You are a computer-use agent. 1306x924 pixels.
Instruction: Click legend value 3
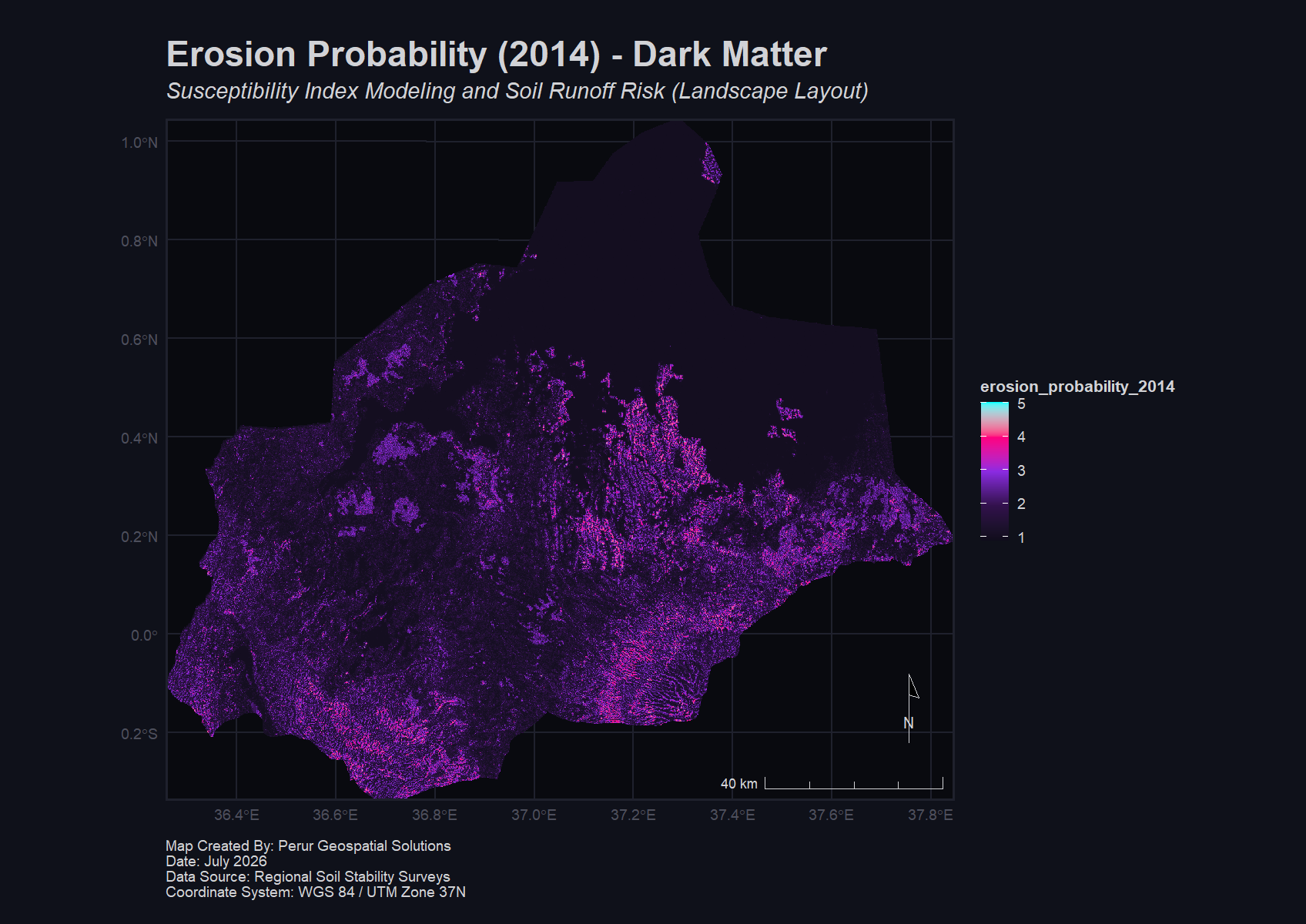coord(1021,470)
